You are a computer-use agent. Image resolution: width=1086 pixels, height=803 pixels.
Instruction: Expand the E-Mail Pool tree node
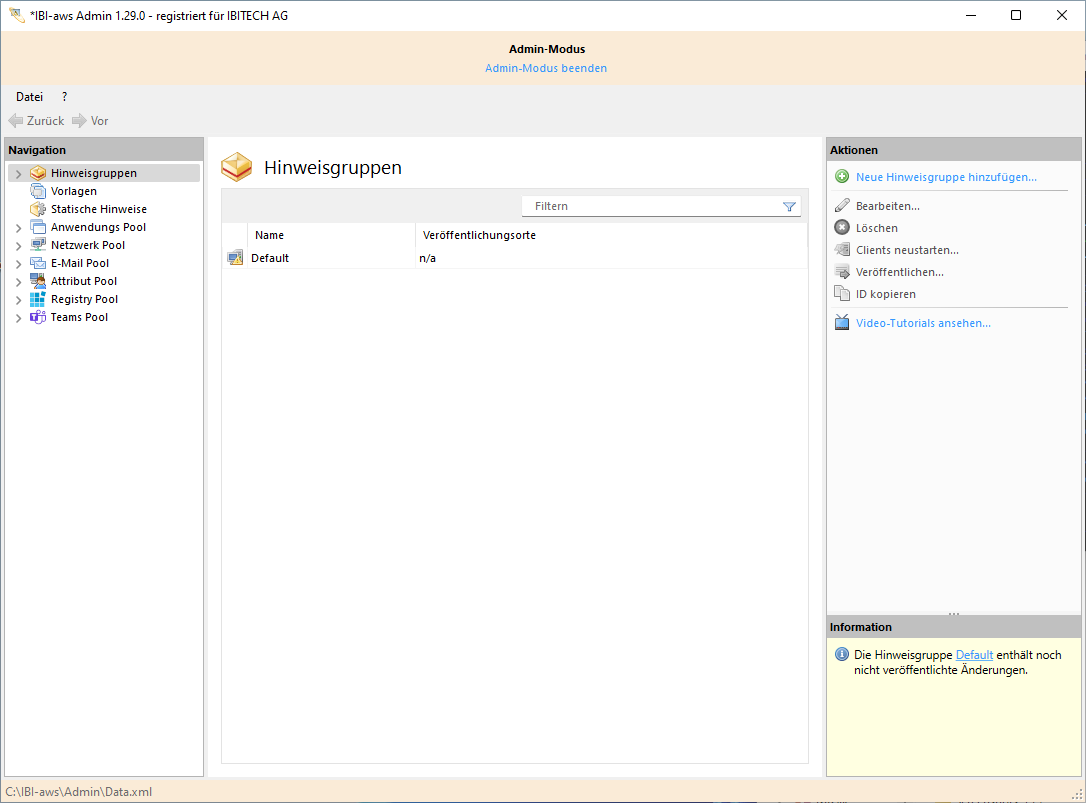pyautogui.click(x=18, y=264)
